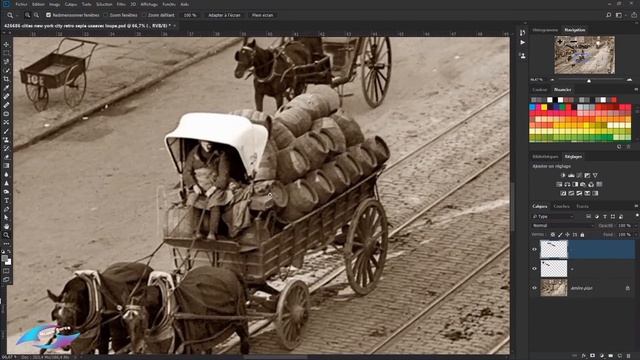Open the search icon at top right
Image resolution: width=640 pixels, height=360 pixels.
608,15
